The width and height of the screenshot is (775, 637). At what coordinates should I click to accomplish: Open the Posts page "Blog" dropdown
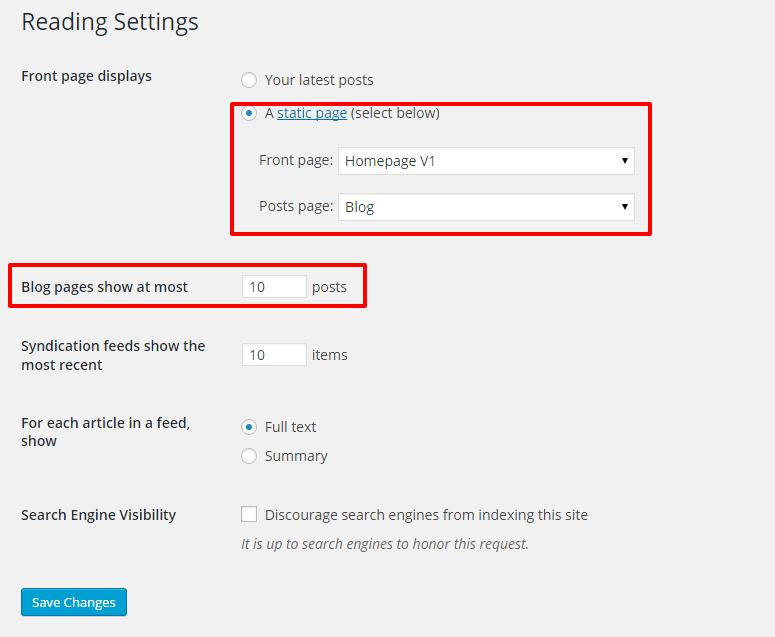486,207
